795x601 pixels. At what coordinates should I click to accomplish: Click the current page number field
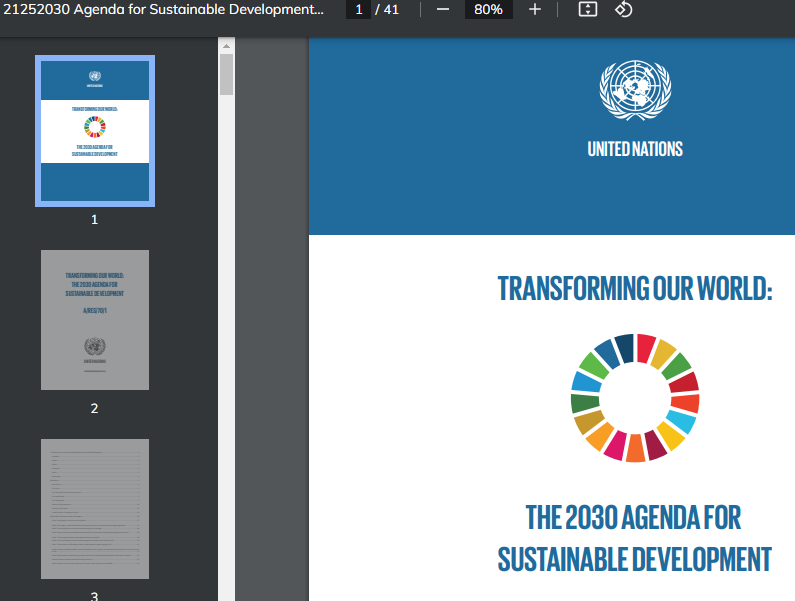click(358, 10)
